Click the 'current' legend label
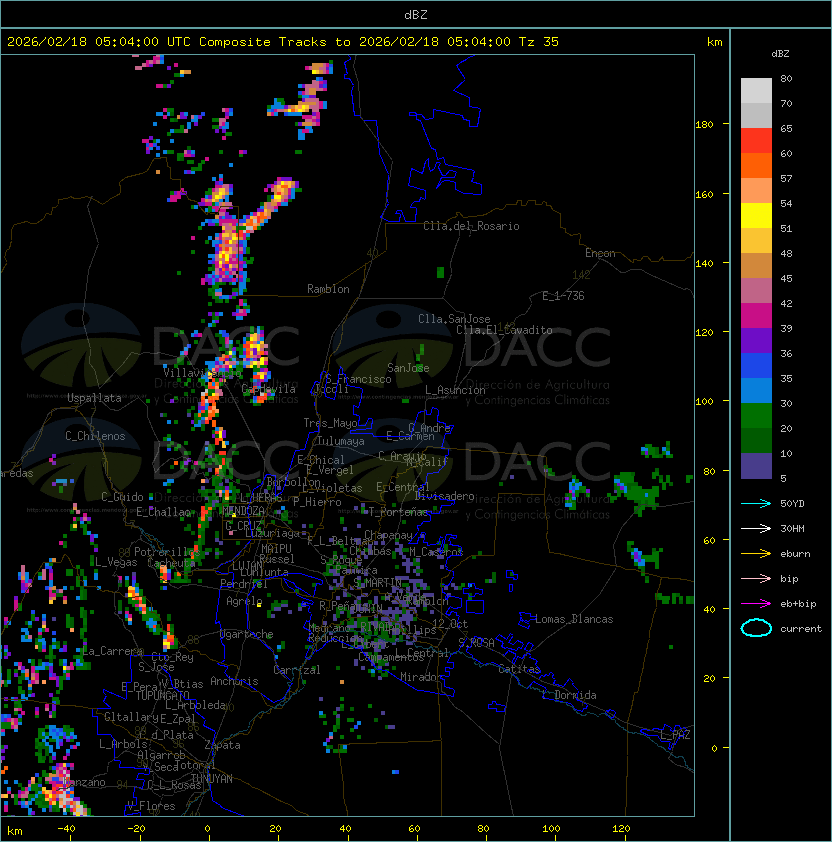 801,629
